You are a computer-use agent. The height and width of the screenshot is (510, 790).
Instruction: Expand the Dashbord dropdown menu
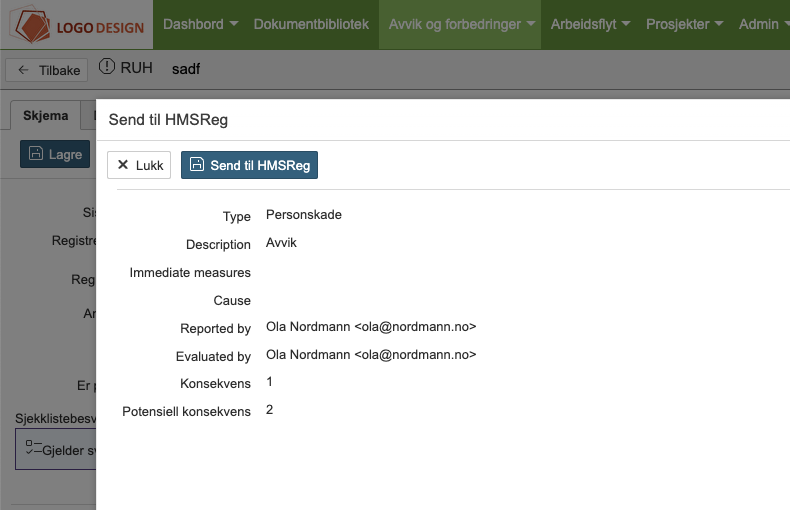200,24
